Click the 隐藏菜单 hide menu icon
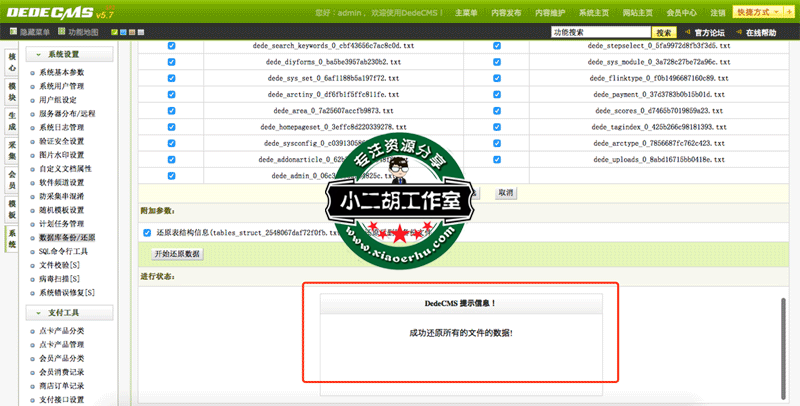The width and height of the screenshot is (800, 406). click(12, 32)
